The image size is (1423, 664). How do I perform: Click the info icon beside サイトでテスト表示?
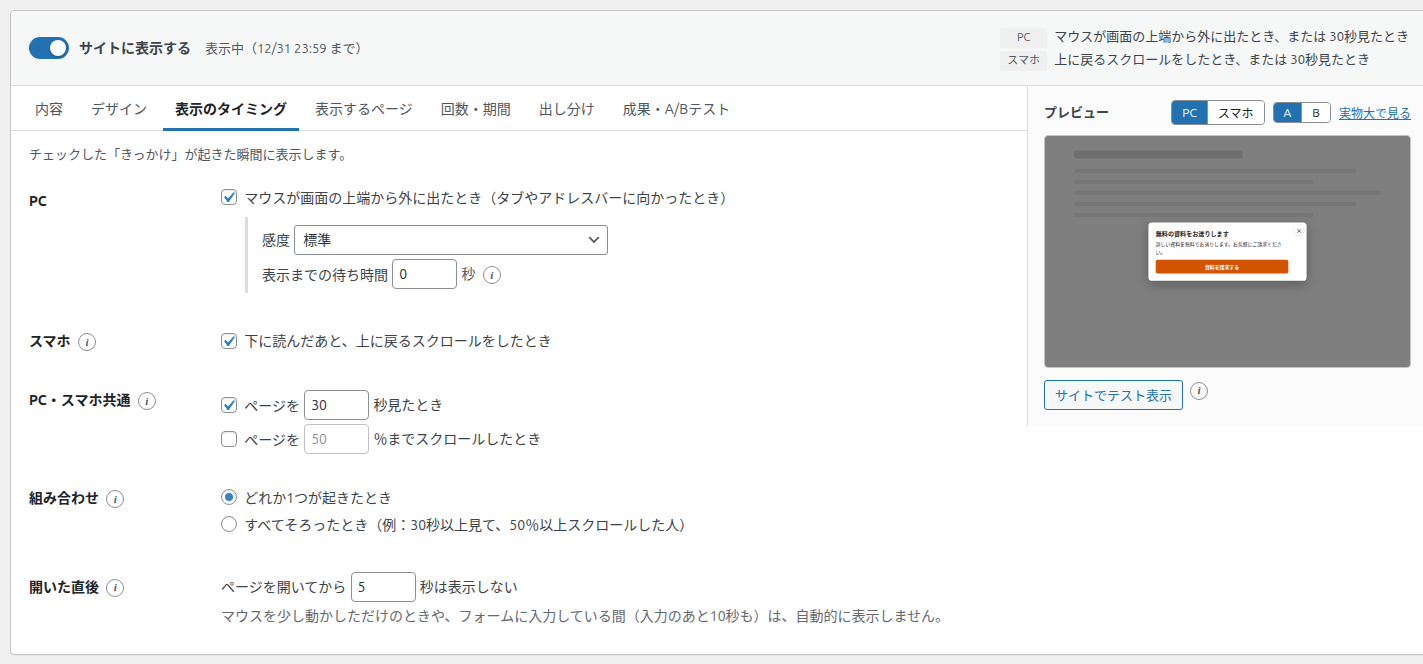[1200, 391]
